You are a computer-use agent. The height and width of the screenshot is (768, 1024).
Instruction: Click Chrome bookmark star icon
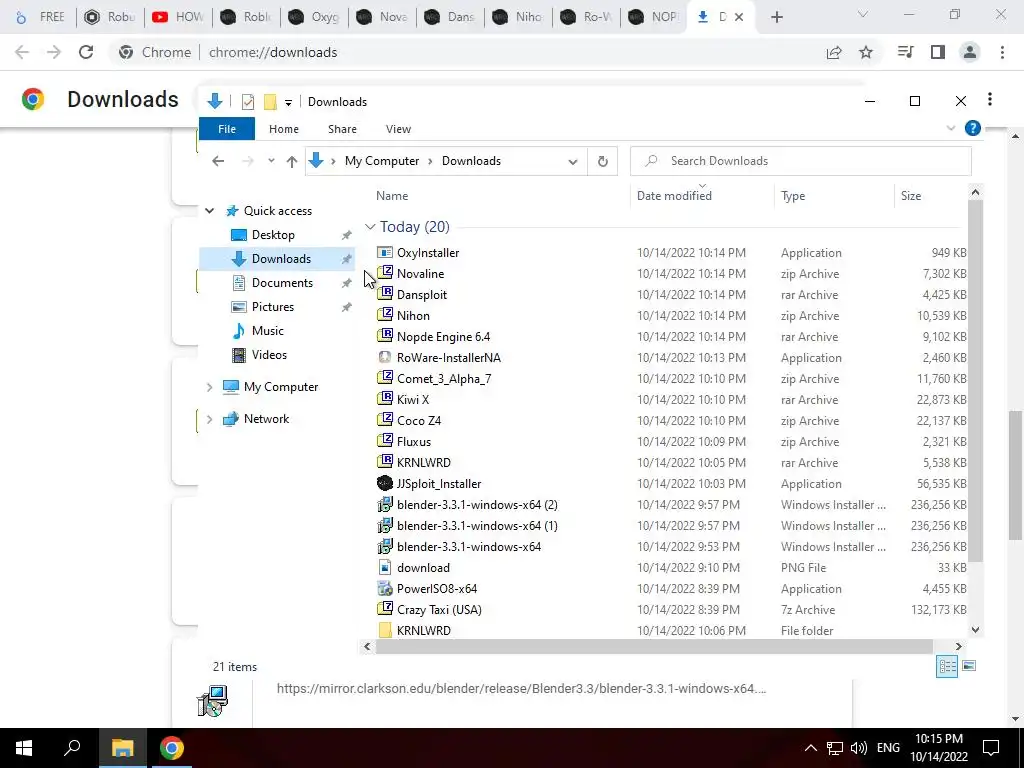pyautogui.click(x=866, y=52)
